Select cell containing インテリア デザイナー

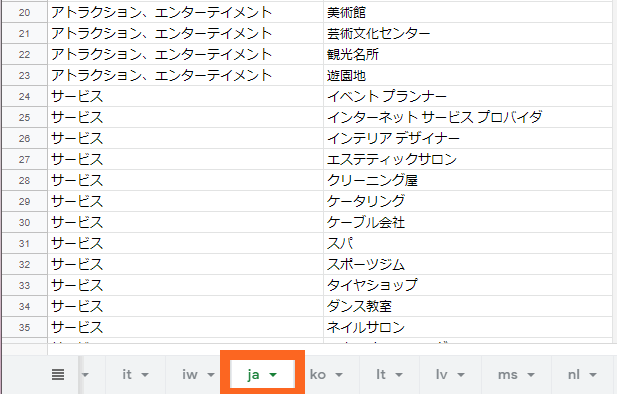[x=468, y=138]
